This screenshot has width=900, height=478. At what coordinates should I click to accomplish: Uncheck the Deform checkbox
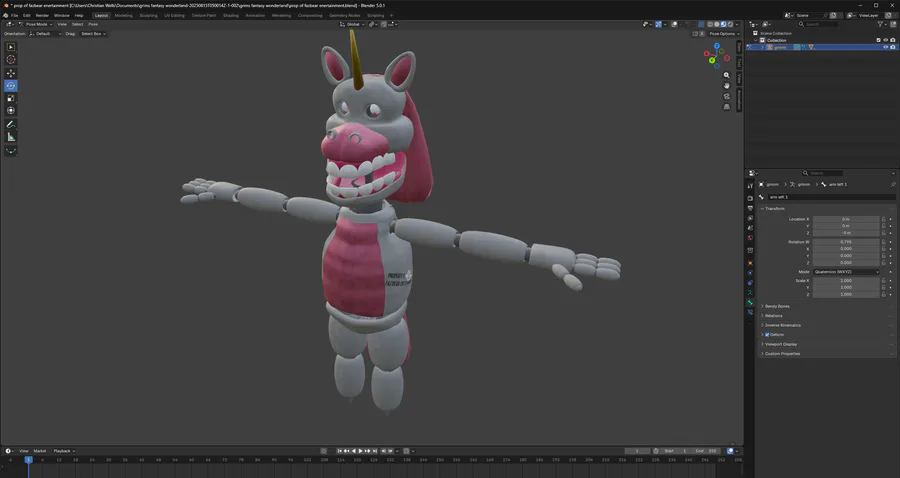[x=767, y=335]
